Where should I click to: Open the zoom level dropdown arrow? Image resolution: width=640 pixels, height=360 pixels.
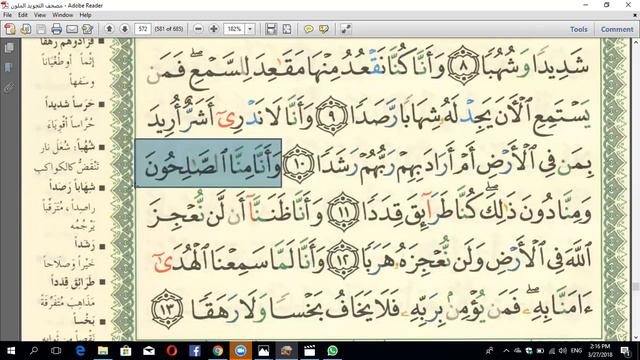250,29
